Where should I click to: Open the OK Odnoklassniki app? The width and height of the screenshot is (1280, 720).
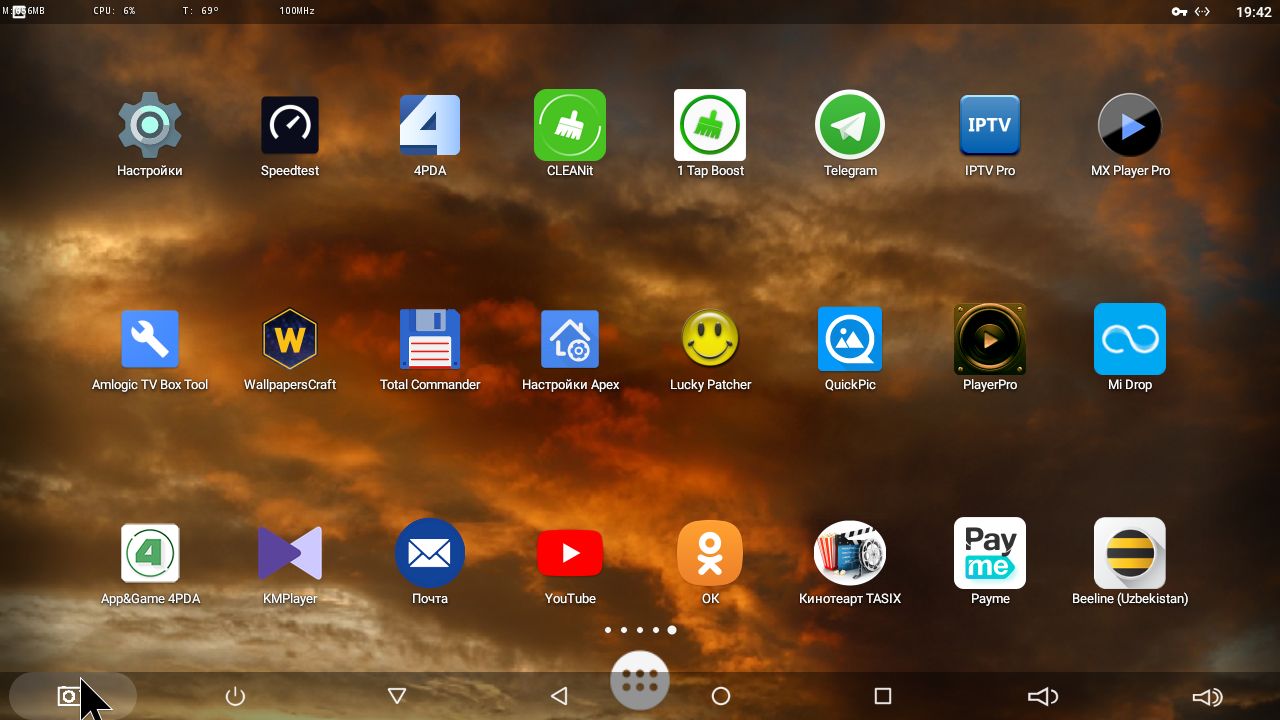pos(710,553)
